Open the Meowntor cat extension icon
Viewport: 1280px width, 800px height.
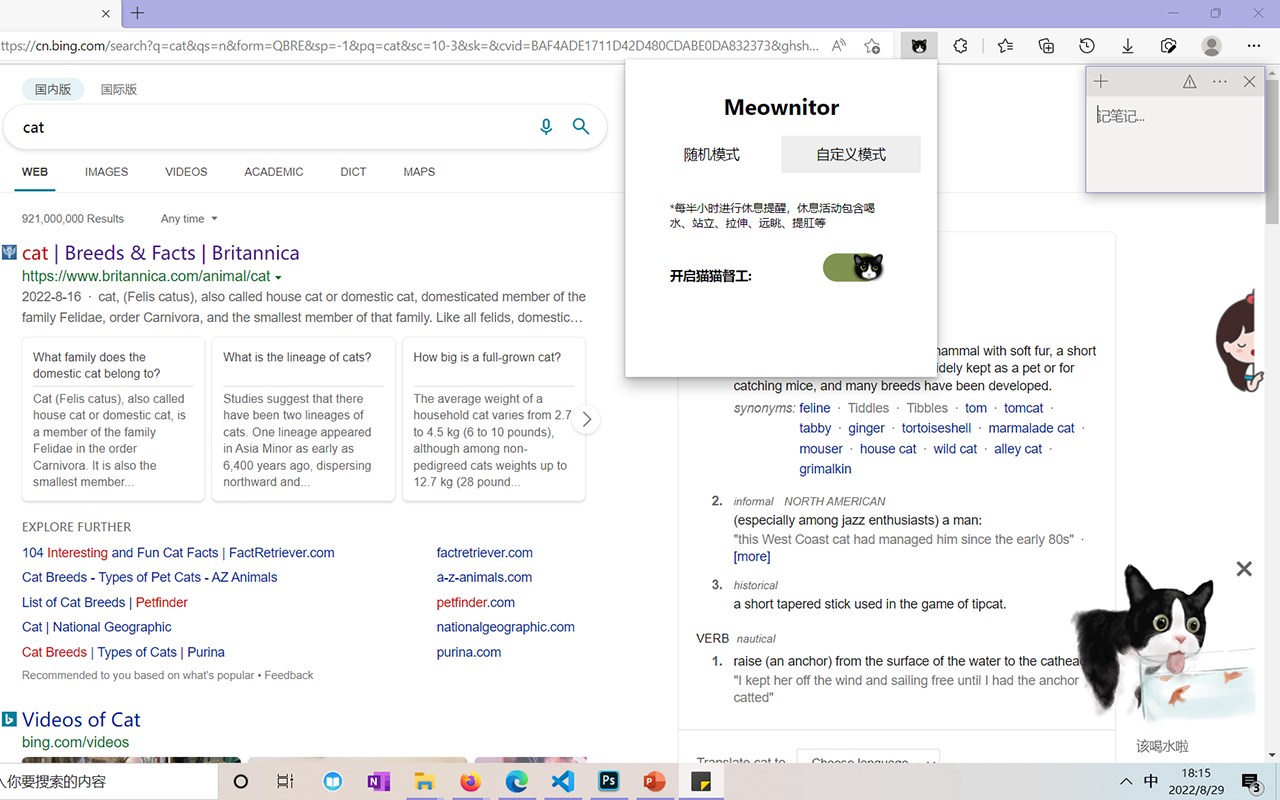(x=918, y=46)
